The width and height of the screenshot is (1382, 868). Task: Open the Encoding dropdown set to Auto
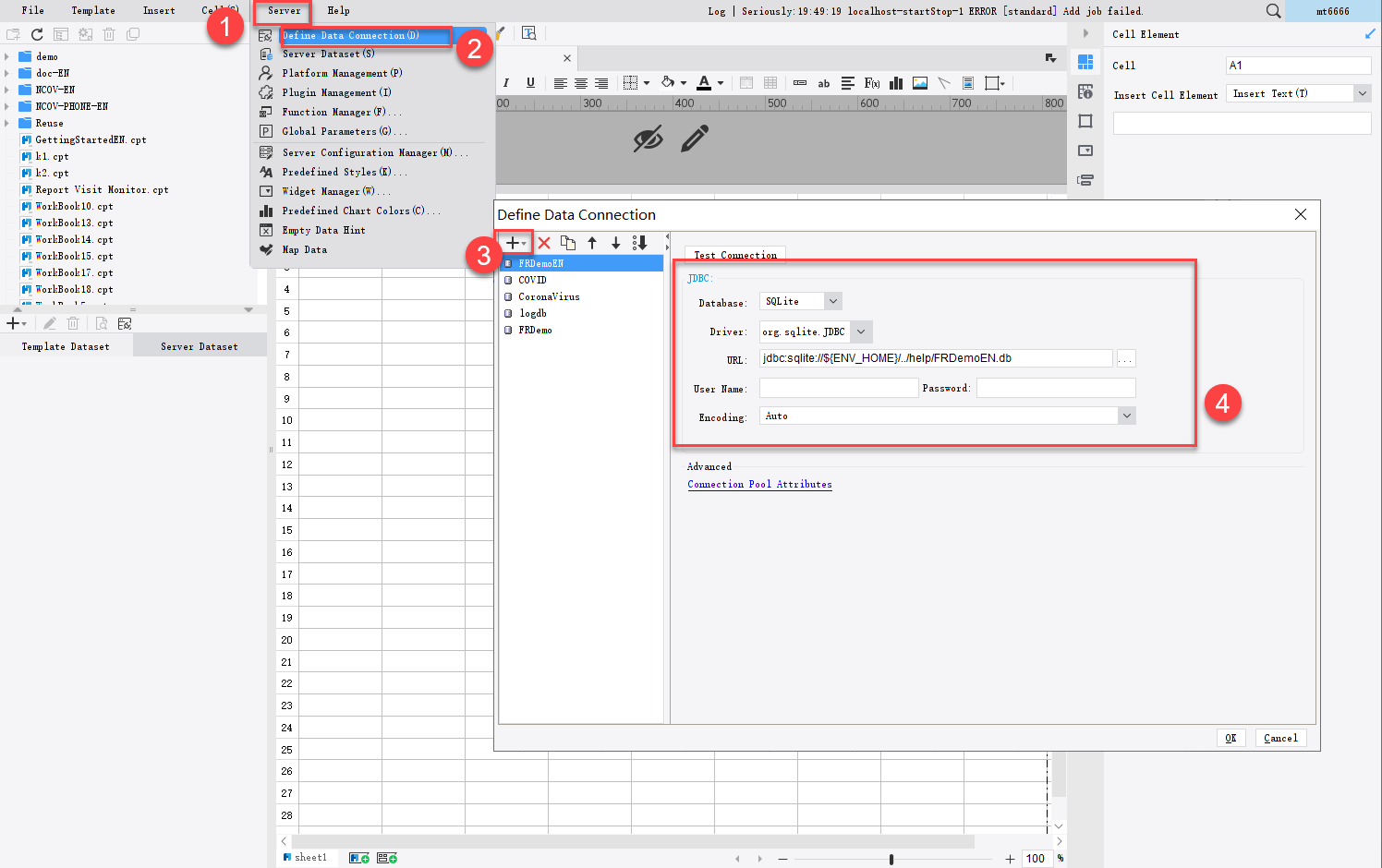pos(1126,416)
